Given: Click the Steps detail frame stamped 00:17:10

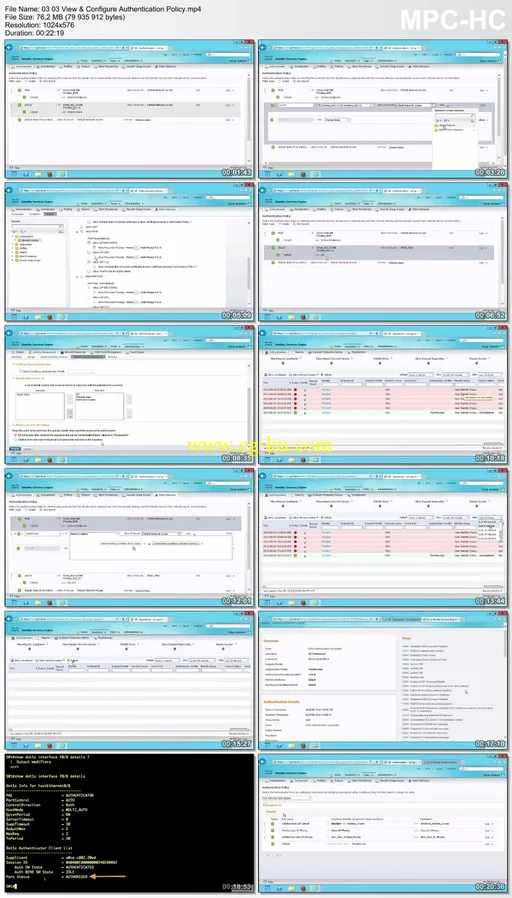Looking at the screenshot, I should tap(383, 680).
